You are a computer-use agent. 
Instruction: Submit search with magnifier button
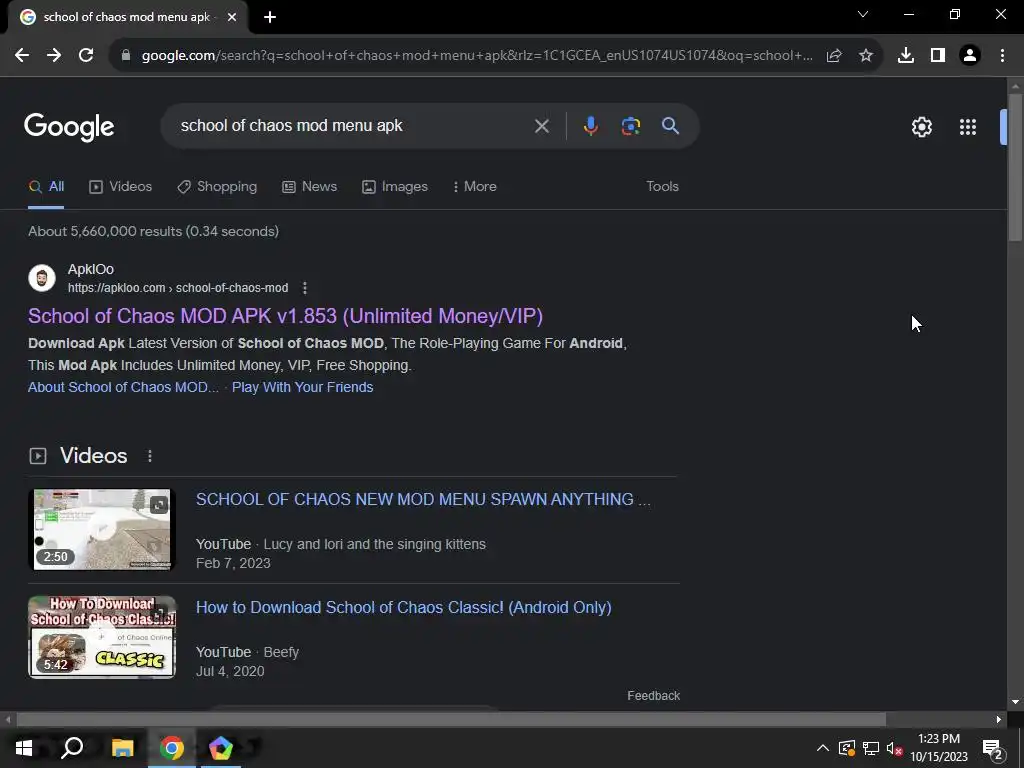point(671,126)
